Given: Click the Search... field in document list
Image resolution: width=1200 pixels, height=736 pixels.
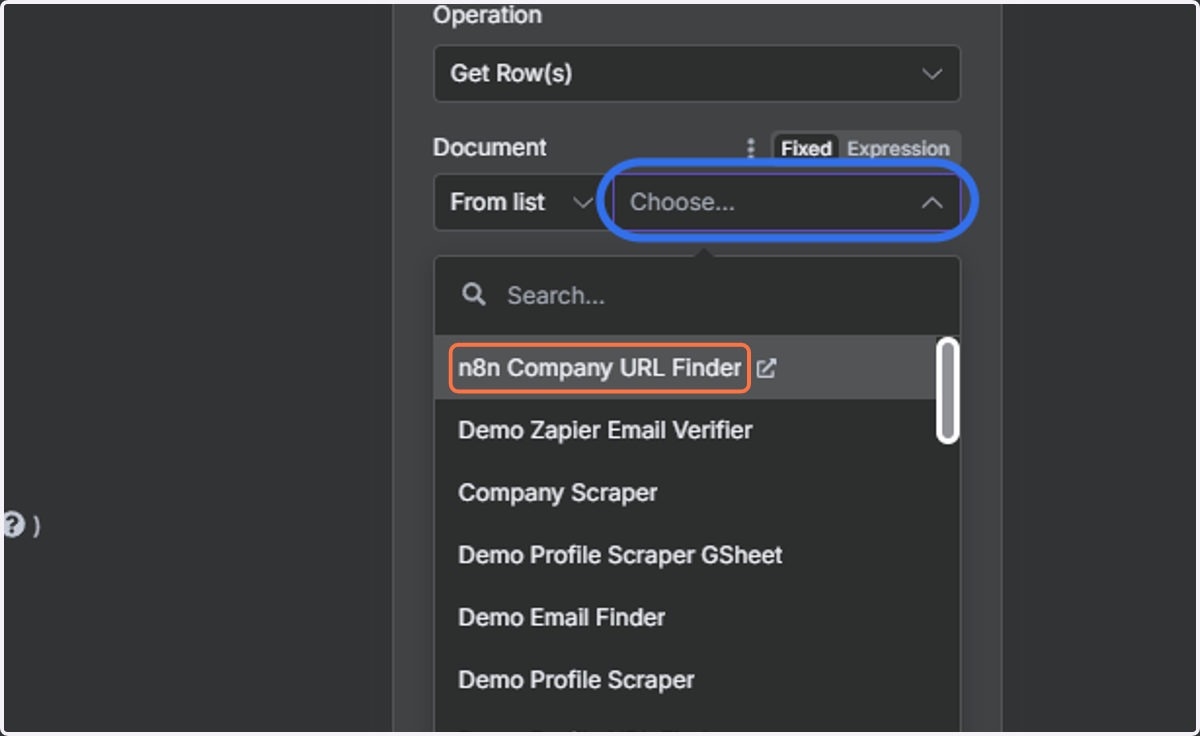Looking at the screenshot, I should click(x=697, y=296).
